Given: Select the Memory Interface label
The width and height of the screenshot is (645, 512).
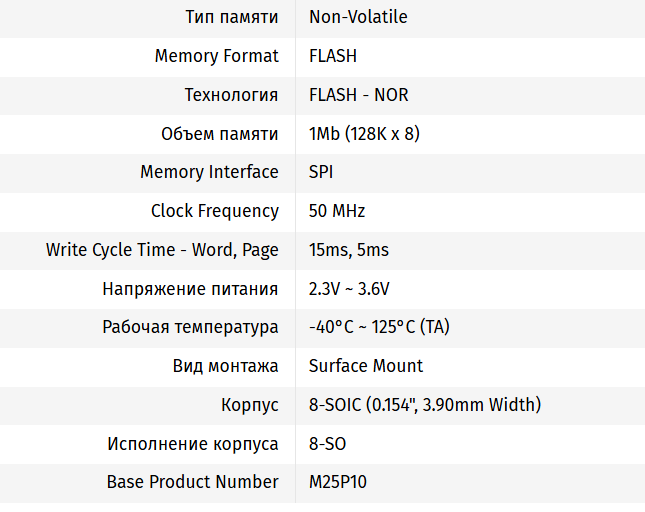Looking at the screenshot, I should (209, 172).
